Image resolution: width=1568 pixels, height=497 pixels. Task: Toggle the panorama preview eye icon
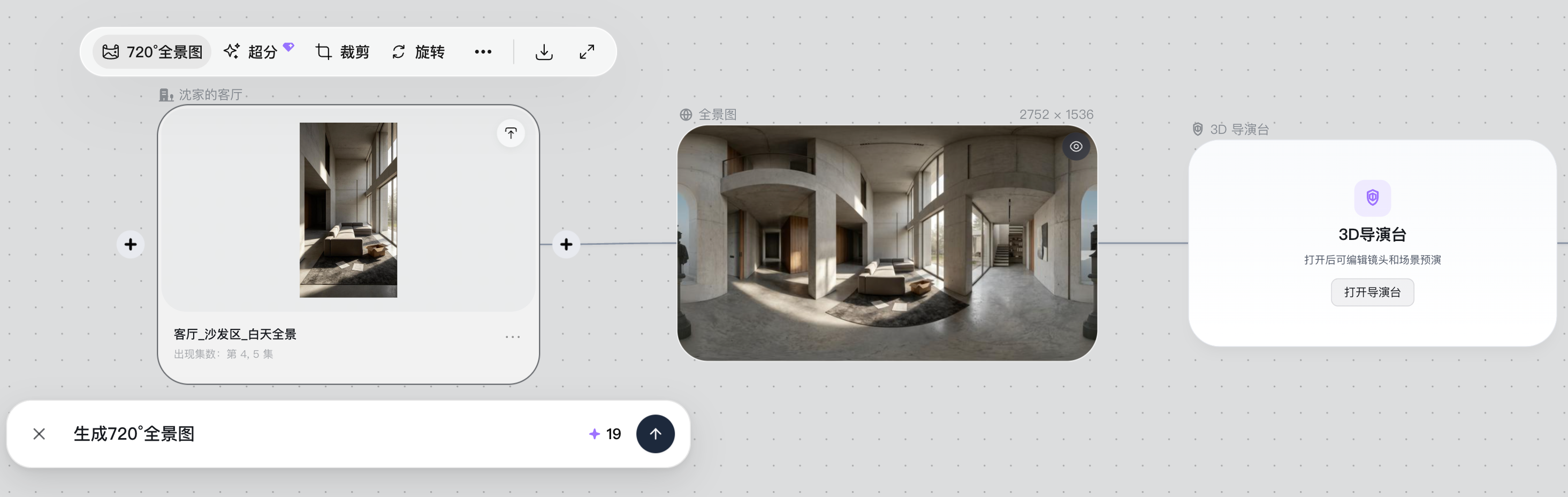click(x=1076, y=147)
